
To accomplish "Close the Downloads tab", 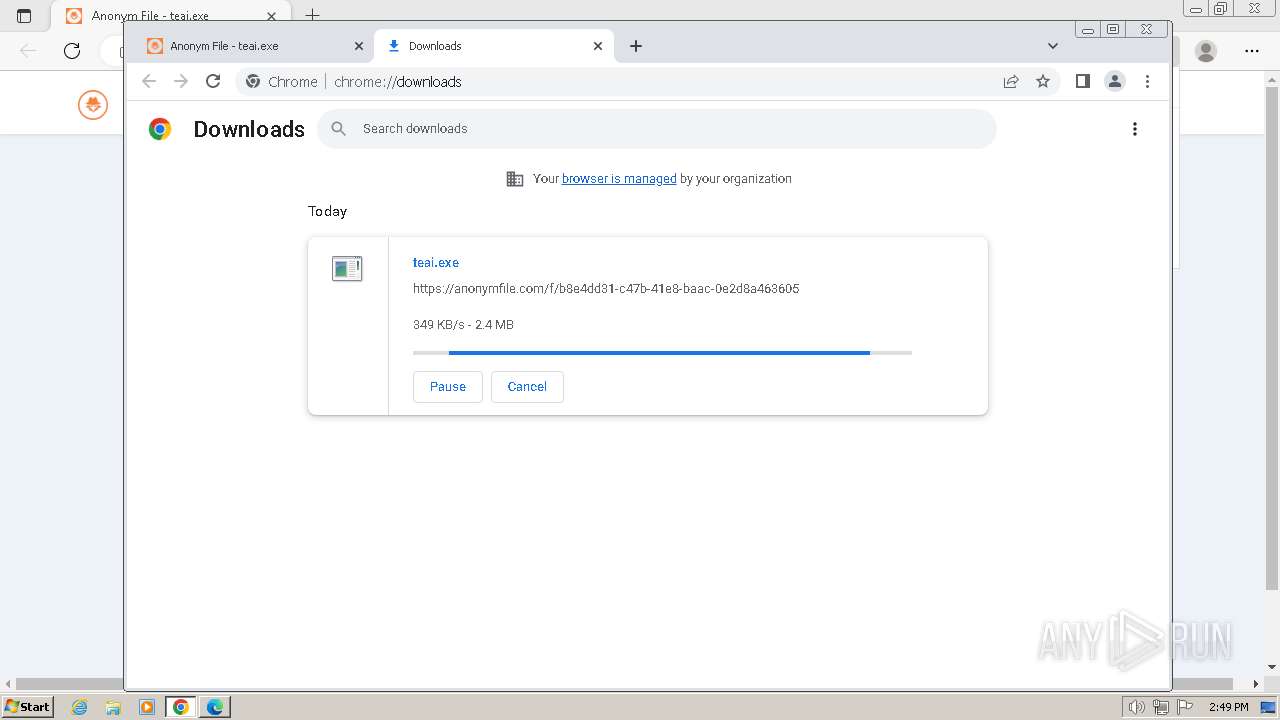I will click(x=598, y=46).
